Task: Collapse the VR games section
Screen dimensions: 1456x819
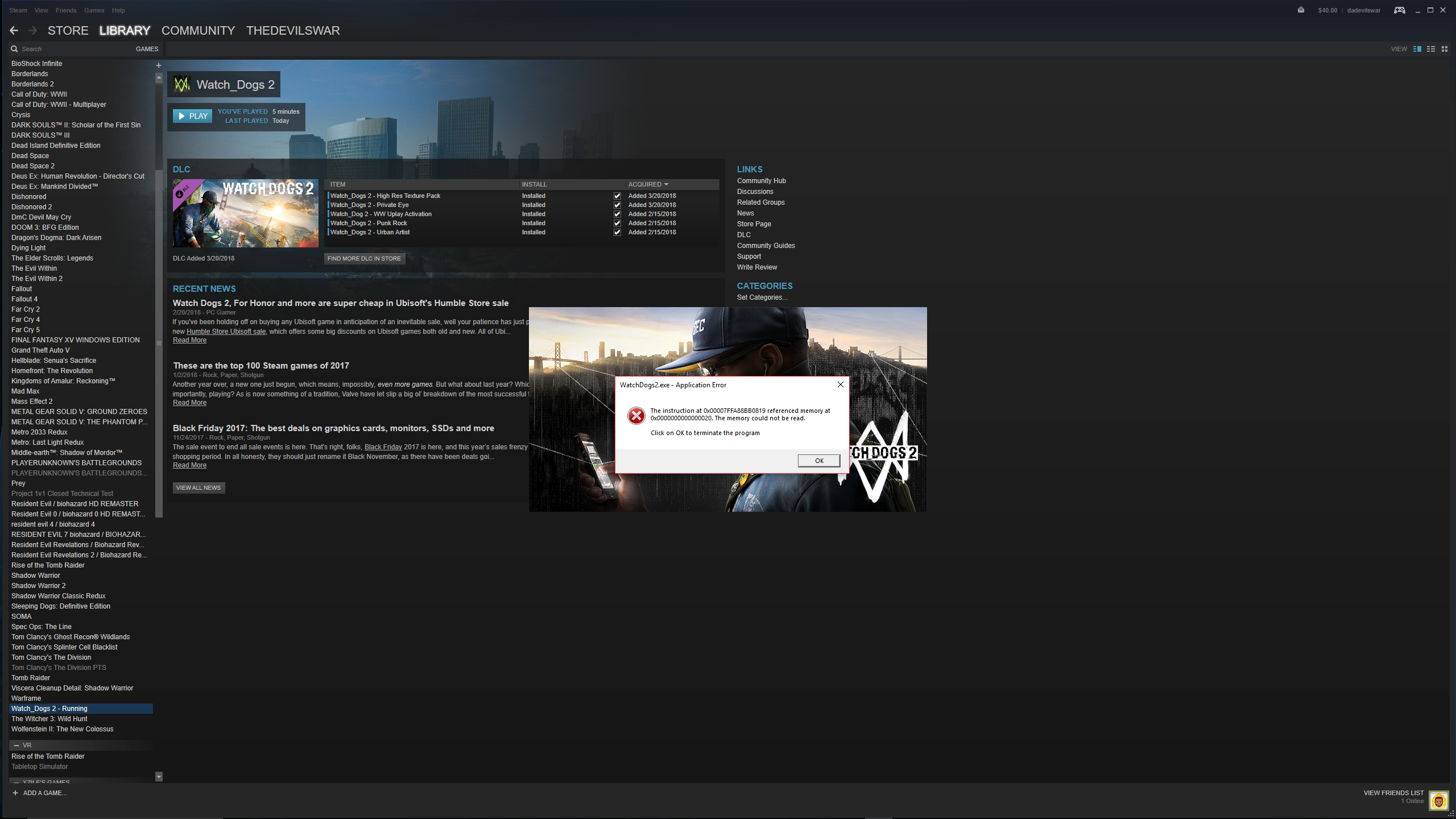Action: [16, 745]
